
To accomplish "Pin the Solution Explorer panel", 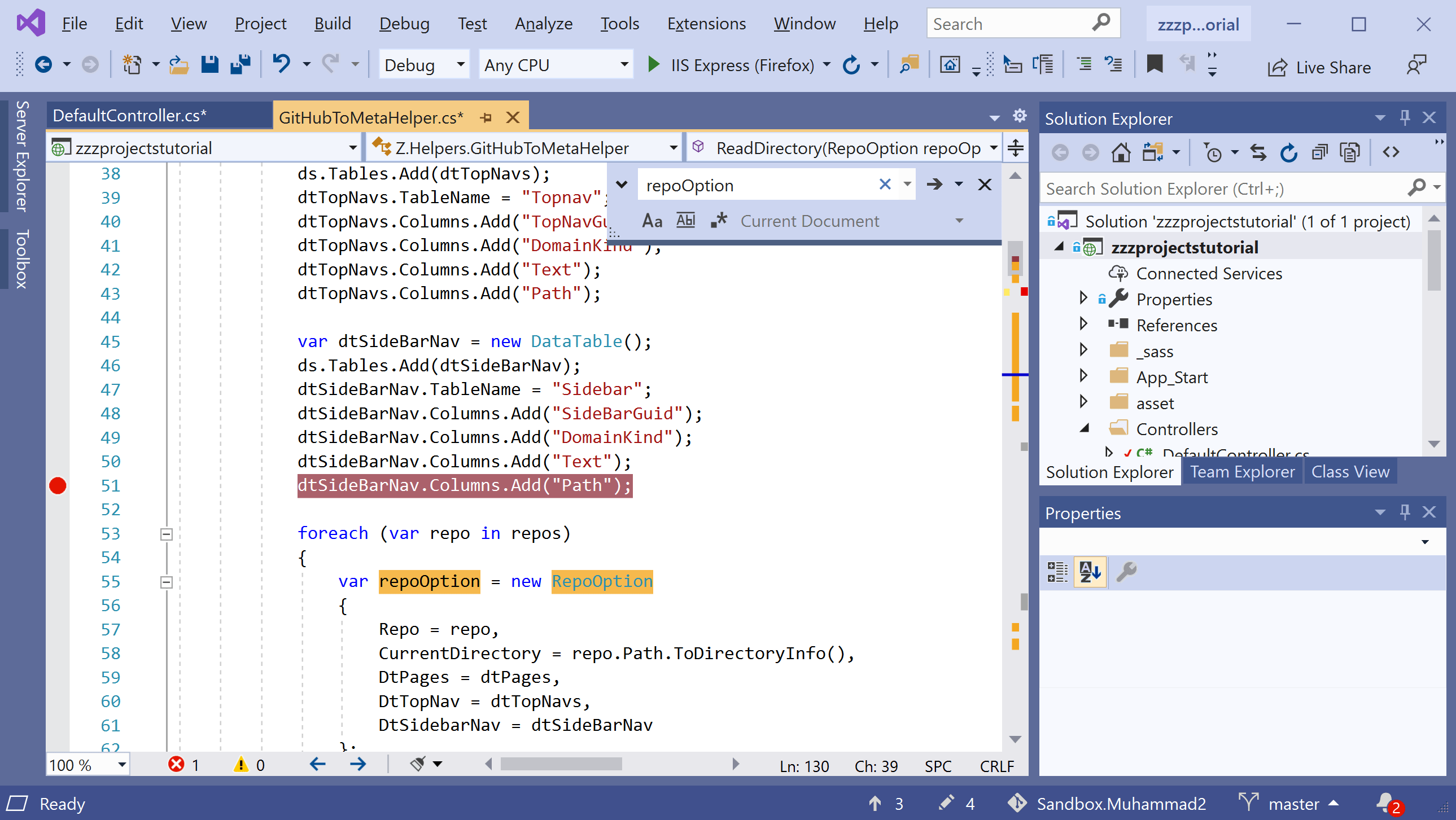I will coord(1405,117).
